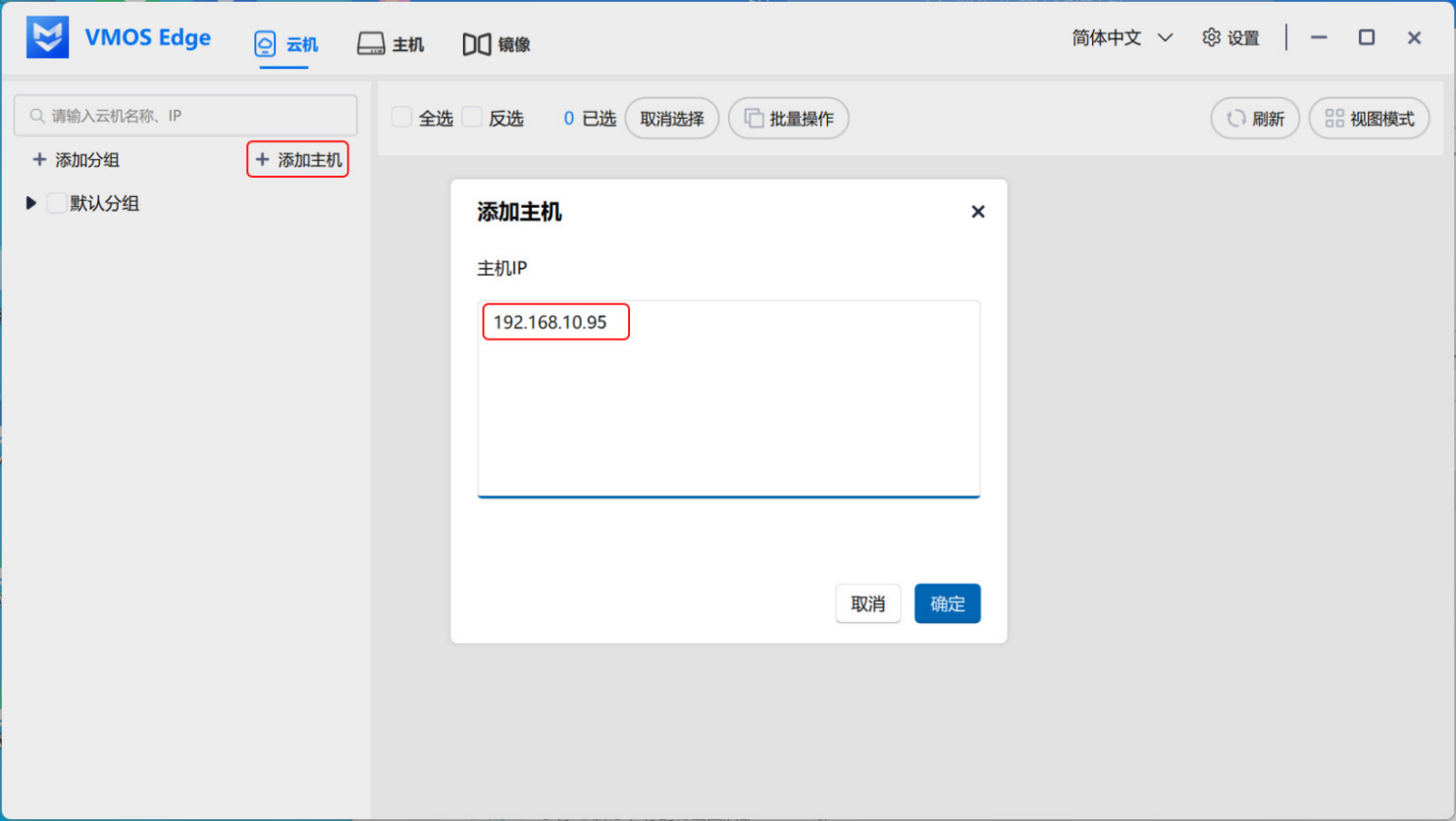This screenshot has height=821, width=1456.
Task: Toggle the 反选 checkbox
Action: pyautogui.click(x=472, y=118)
